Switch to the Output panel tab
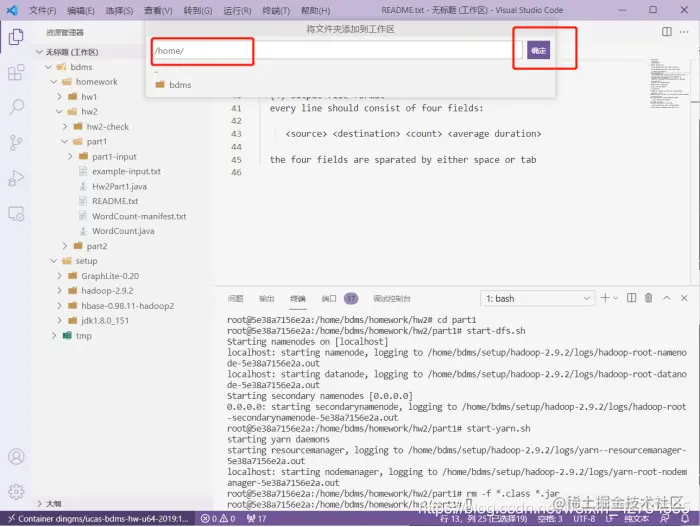 267,298
